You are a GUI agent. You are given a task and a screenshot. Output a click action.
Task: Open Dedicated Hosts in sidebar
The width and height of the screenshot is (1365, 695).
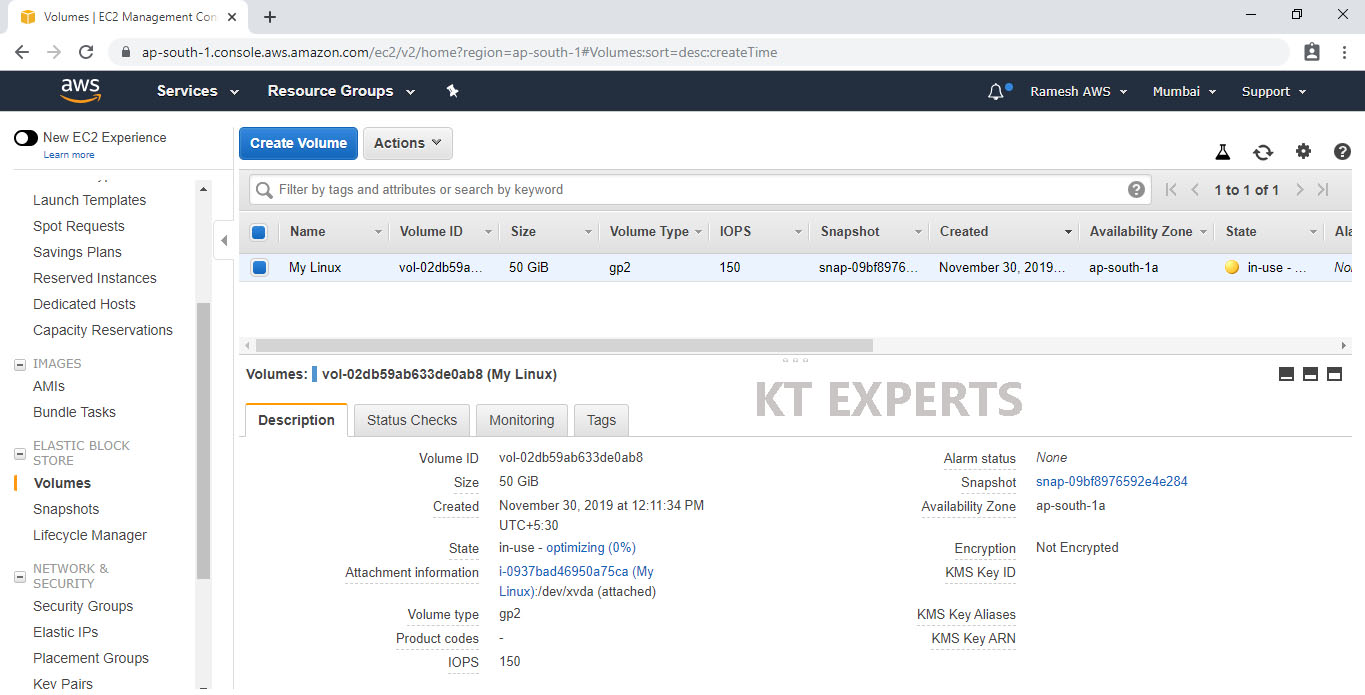pyautogui.click(x=84, y=304)
